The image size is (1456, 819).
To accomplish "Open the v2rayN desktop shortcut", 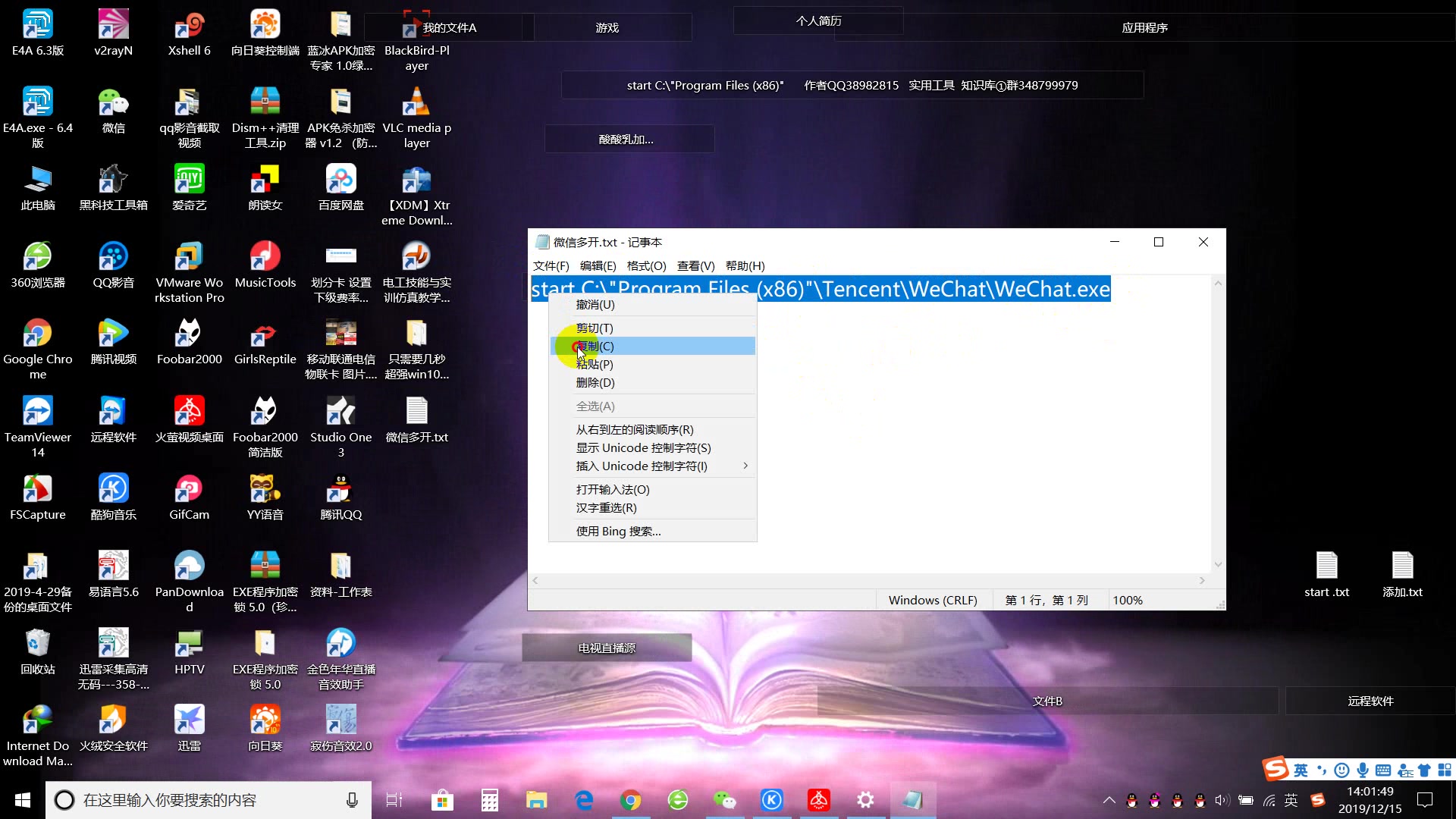I will [x=113, y=33].
